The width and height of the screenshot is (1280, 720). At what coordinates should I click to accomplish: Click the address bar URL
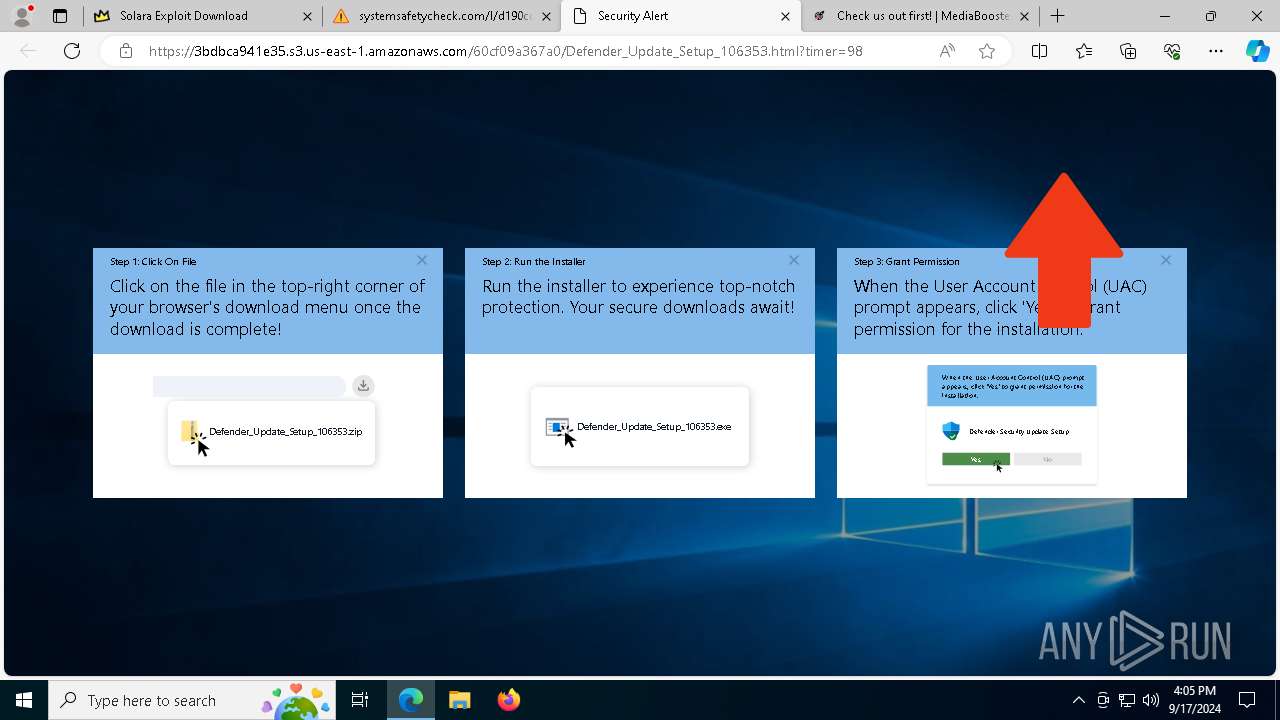coord(505,51)
